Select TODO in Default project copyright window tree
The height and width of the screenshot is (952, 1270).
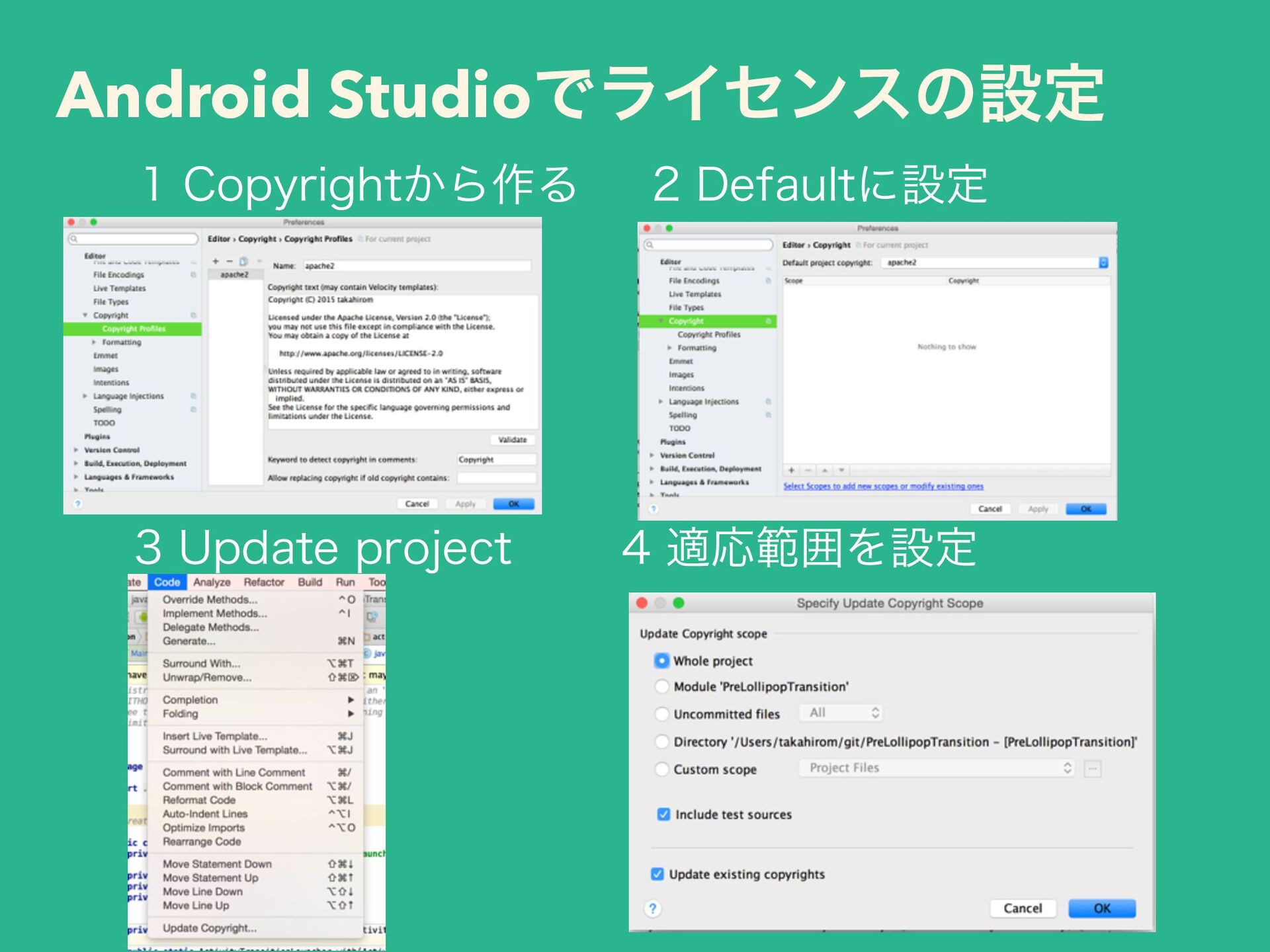click(679, 428)
